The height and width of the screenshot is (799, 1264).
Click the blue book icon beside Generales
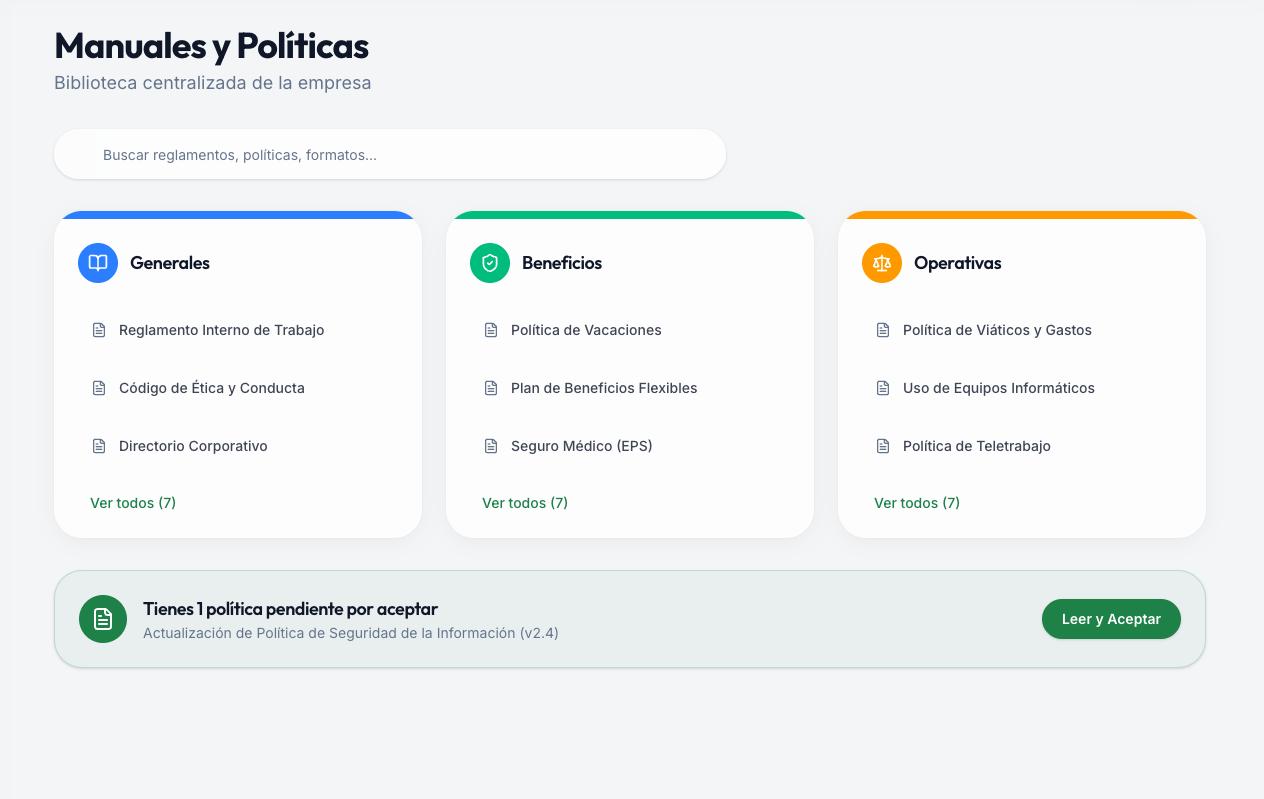(98, 263)
